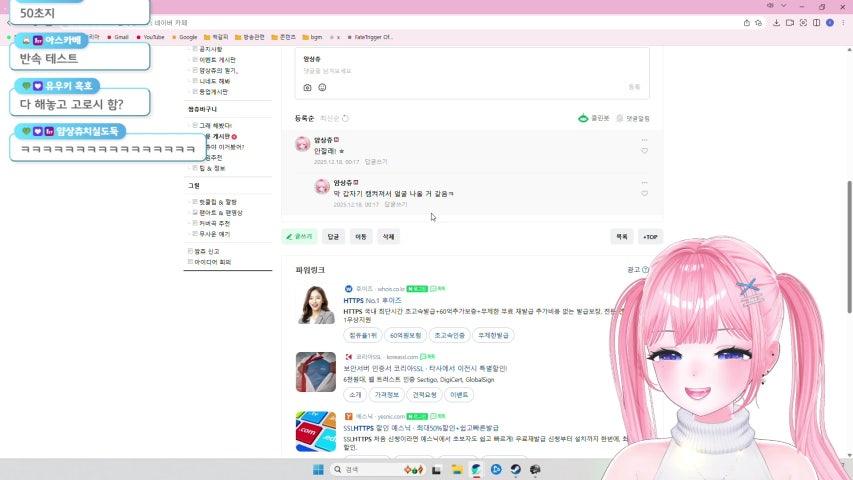Refresh the comment list via circular arrow

[345, 118]
